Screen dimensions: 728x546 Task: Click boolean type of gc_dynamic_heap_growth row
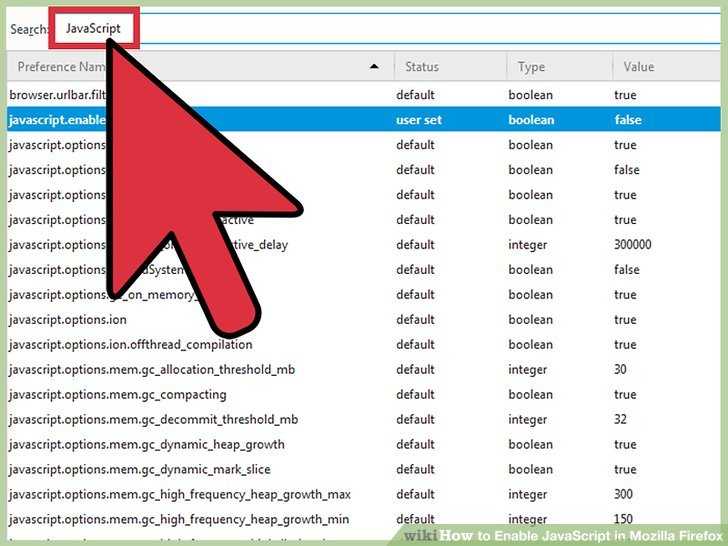[530, 445]
